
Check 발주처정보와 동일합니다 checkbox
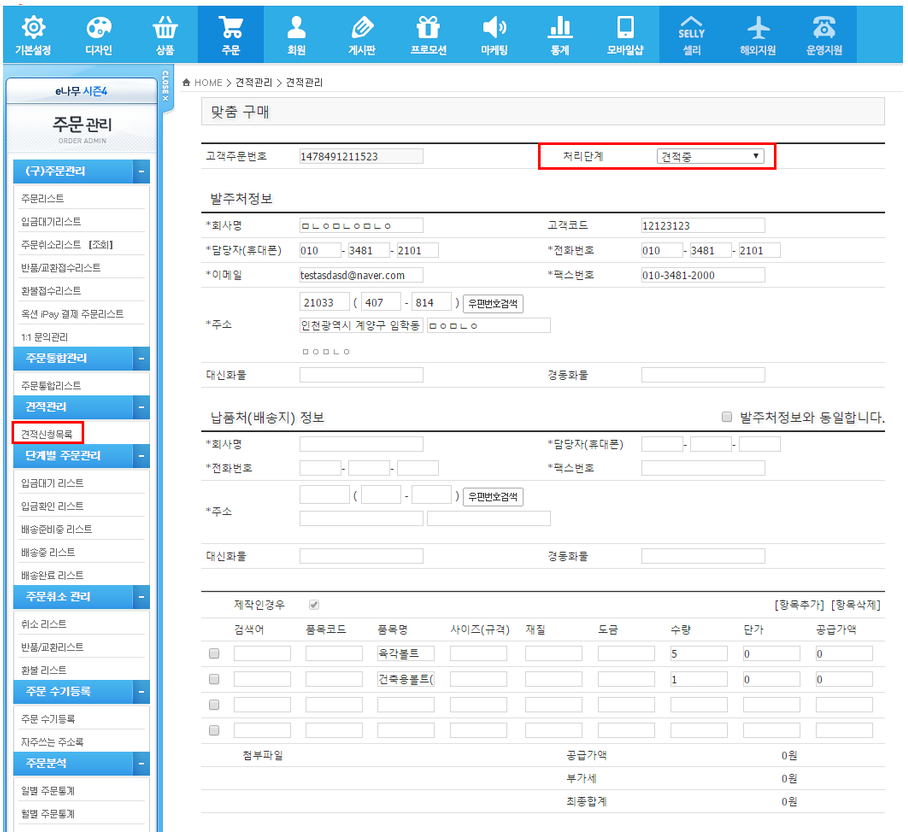pos(727,417)
